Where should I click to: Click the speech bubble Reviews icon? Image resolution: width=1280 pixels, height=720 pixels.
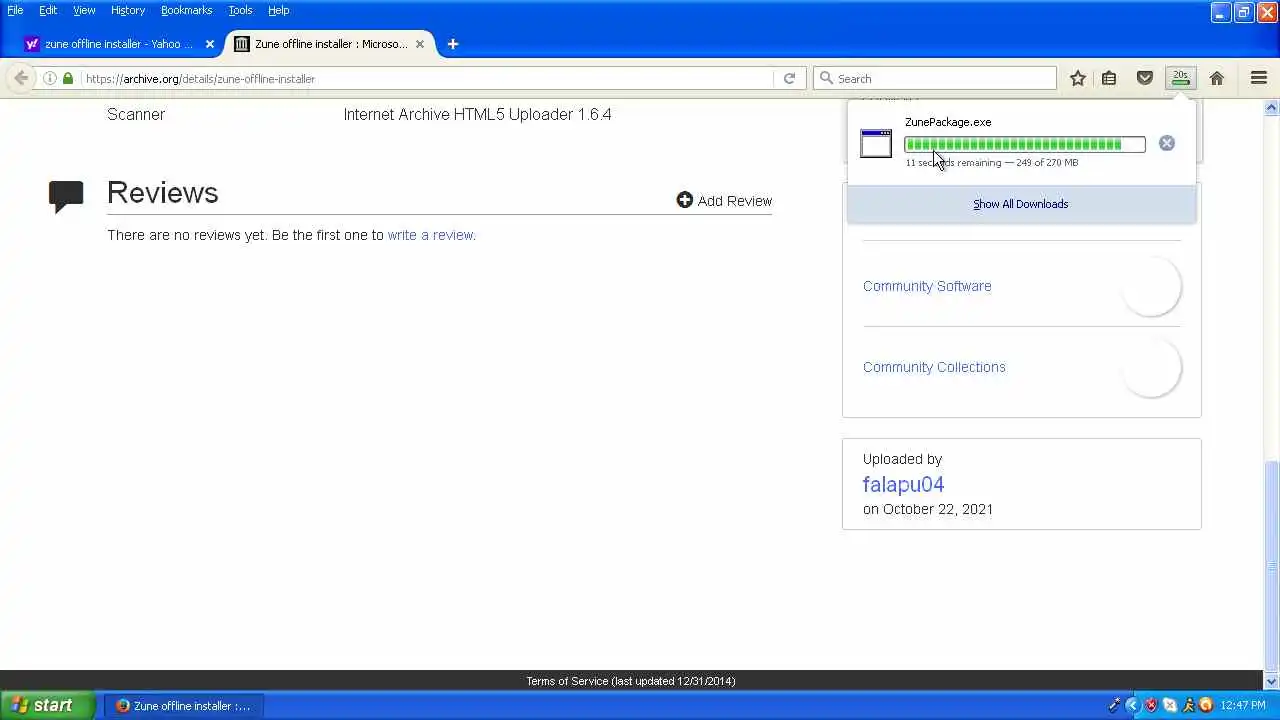[66, 196]
